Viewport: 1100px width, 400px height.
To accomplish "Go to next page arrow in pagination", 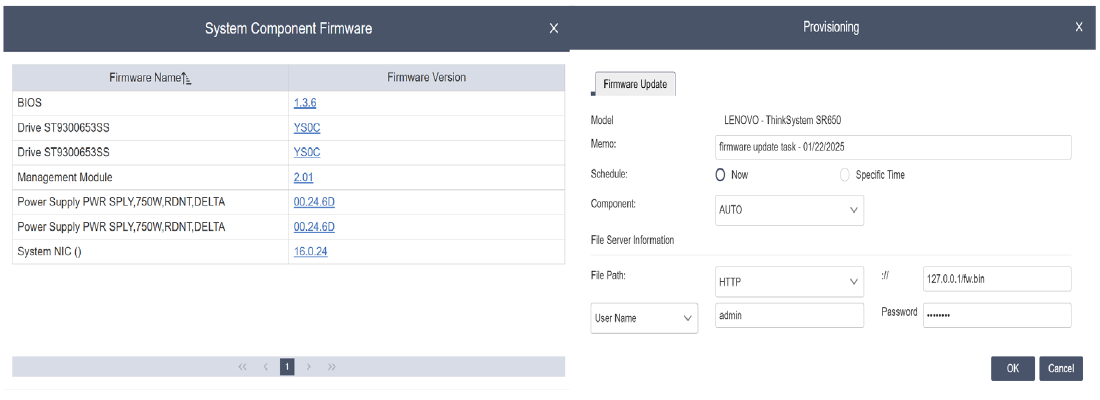I will tap(309, 367).
